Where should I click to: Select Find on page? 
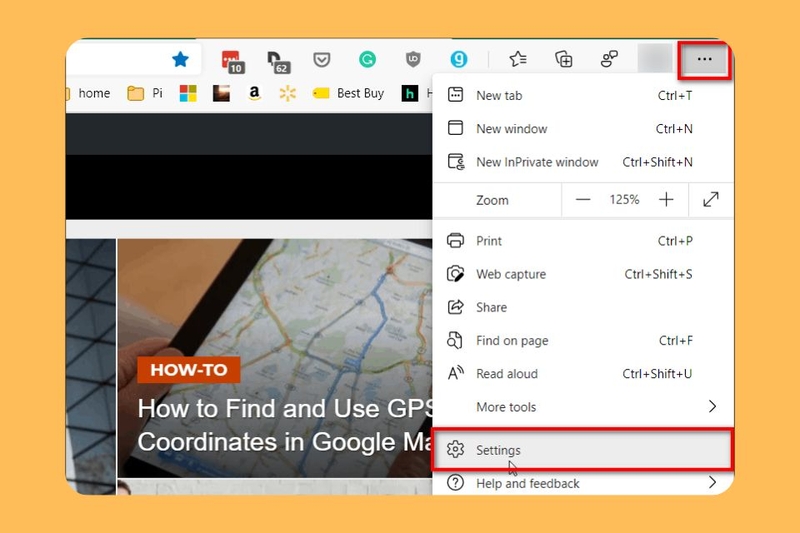pyautogui.click(x=583, y=340)
